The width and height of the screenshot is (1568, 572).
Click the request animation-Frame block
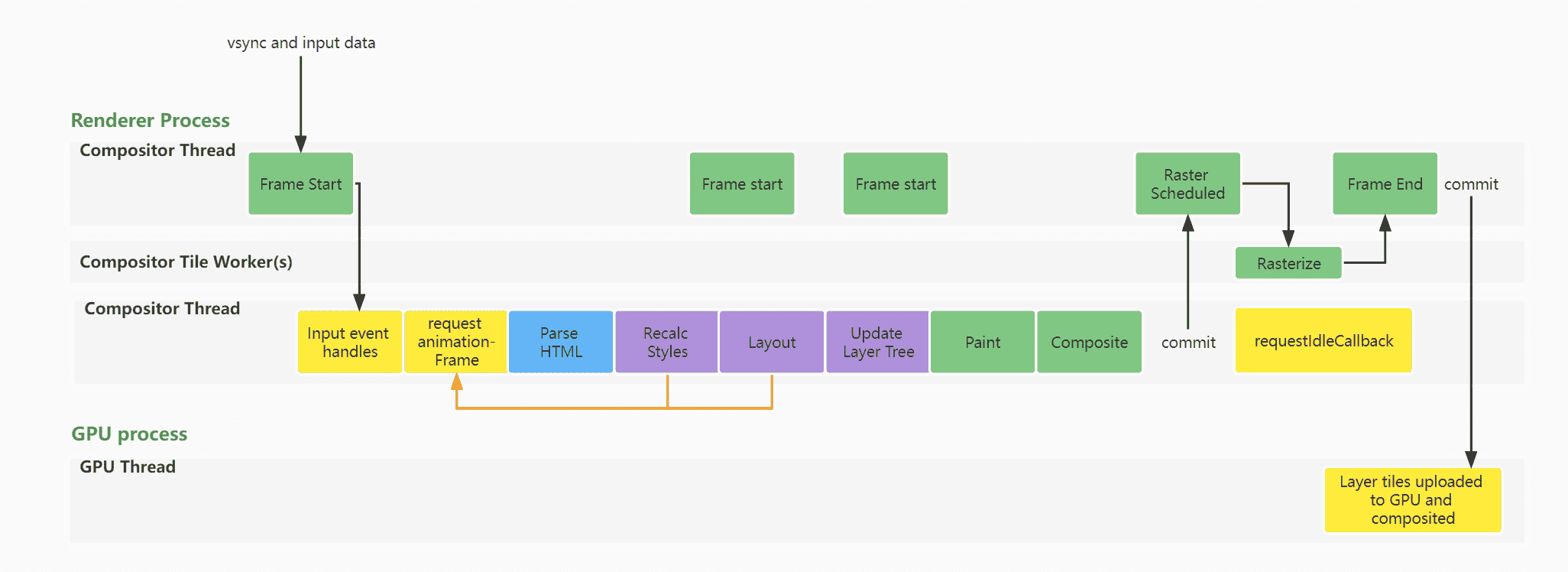455,343
